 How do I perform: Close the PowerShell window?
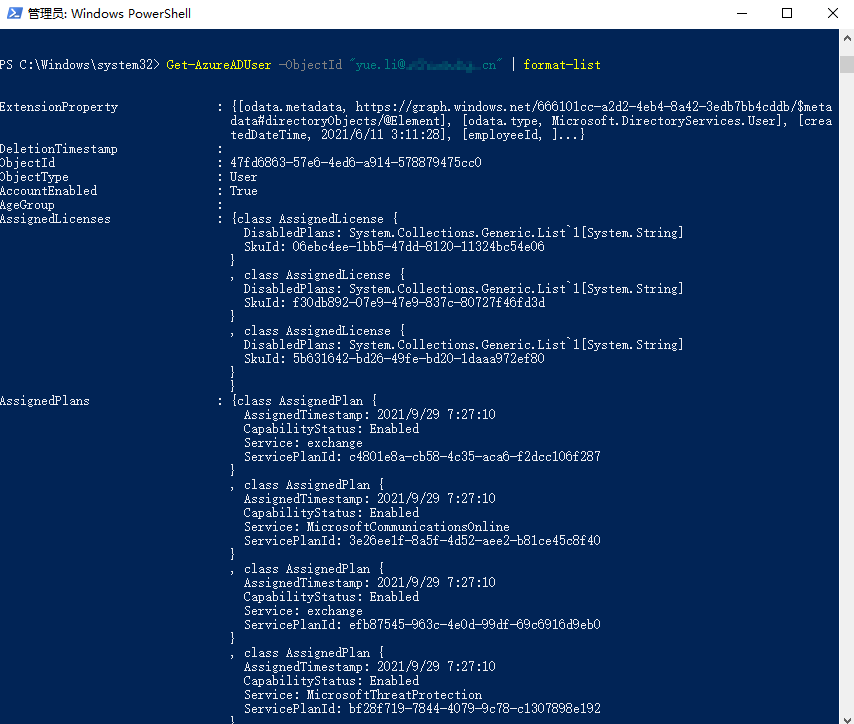tap(832, 14)
